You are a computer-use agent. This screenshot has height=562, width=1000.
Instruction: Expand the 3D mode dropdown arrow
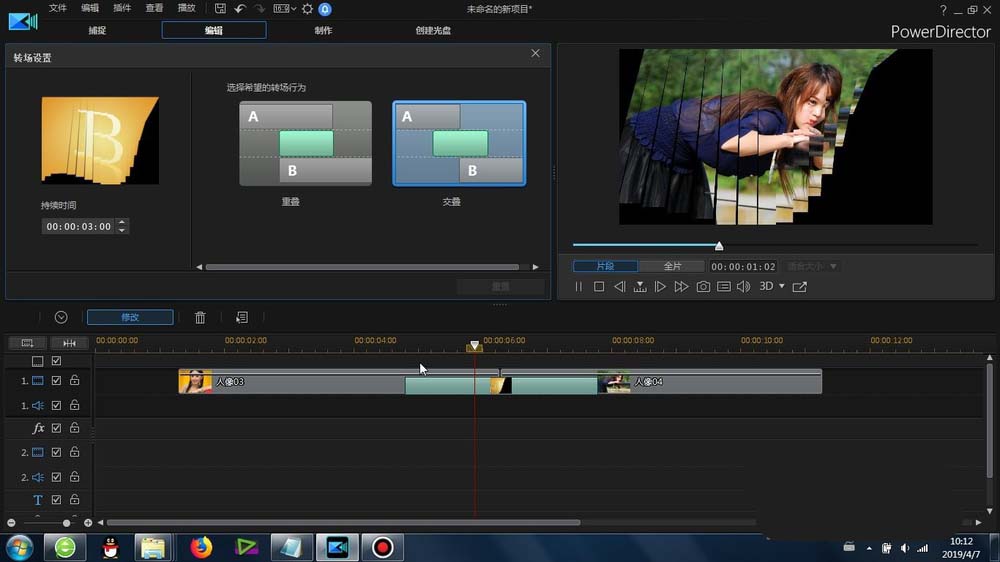tap(782, 287)
